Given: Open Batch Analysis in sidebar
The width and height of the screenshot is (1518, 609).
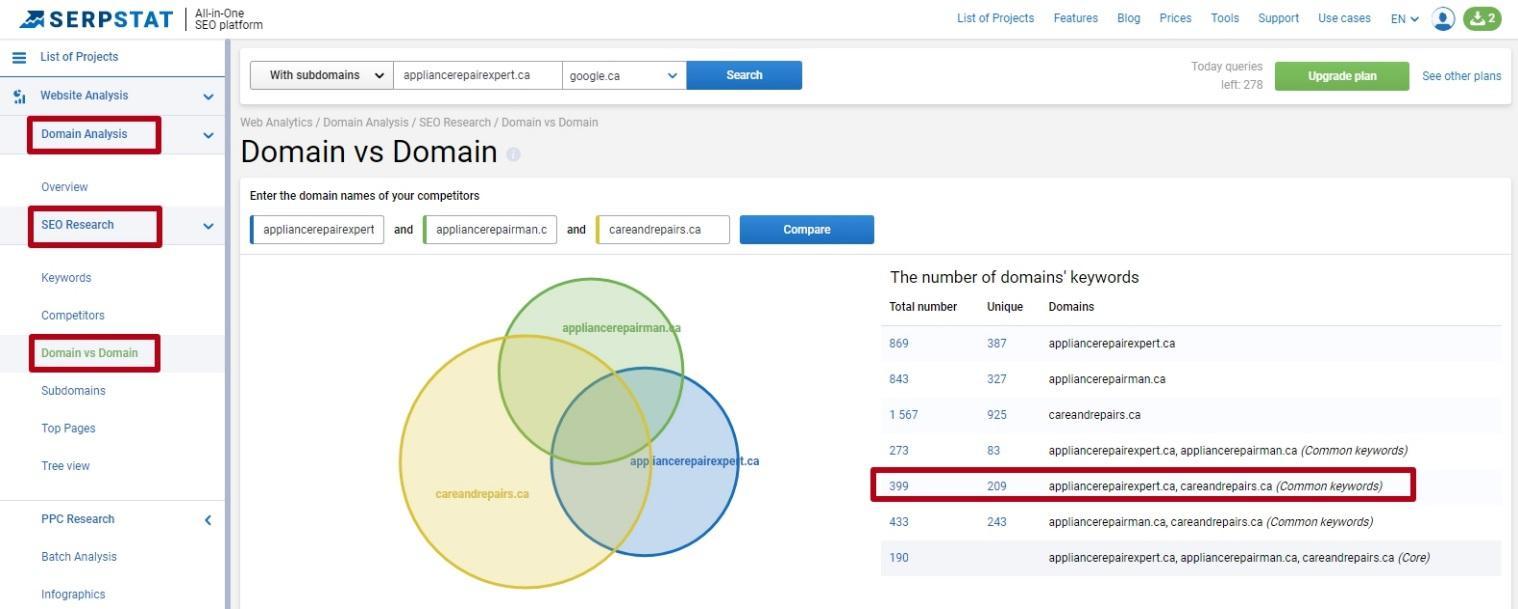Looking at the screenshot, I should click(79, 557).
